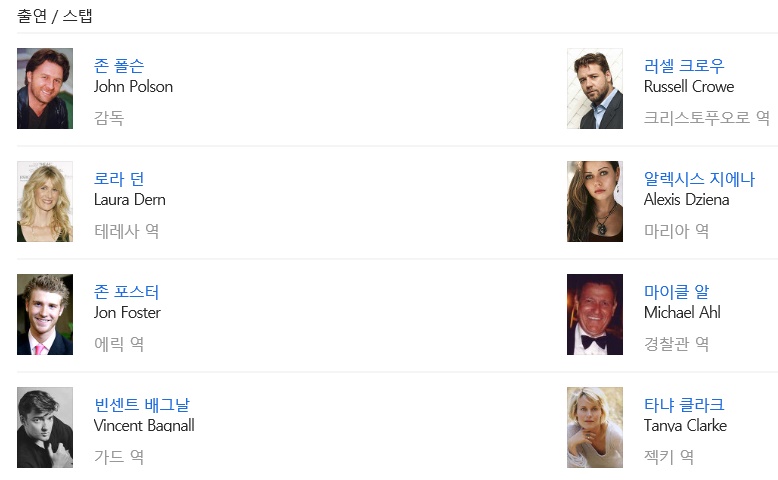The height and width of the screenshot is (480, 778).
Task: Open the thumbnail for 타냐 클라크
Action: pyautogui.click(x=595, y=428)
